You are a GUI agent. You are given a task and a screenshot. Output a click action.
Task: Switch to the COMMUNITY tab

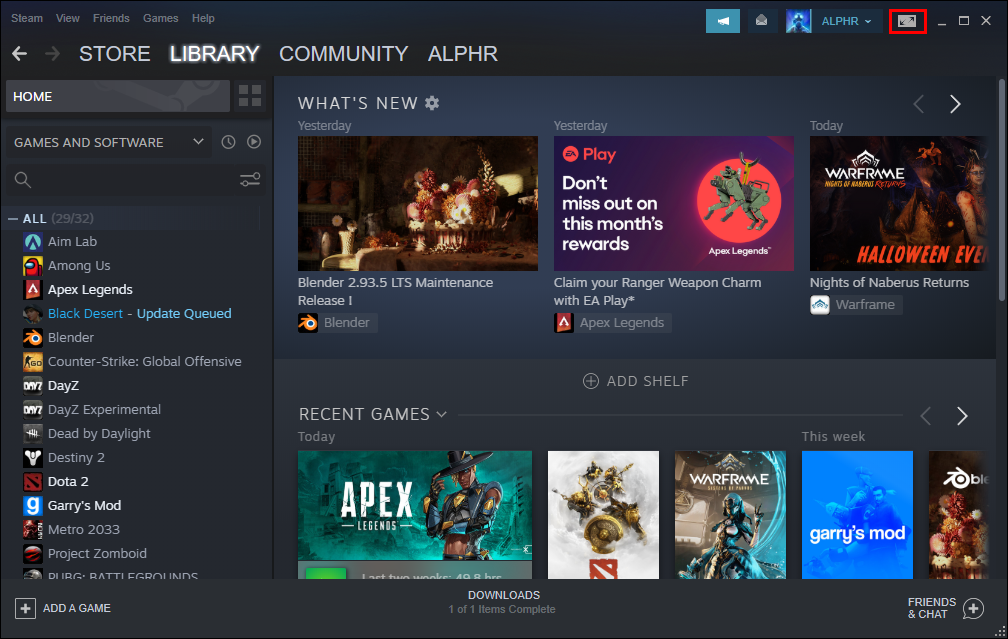[343, 53]
